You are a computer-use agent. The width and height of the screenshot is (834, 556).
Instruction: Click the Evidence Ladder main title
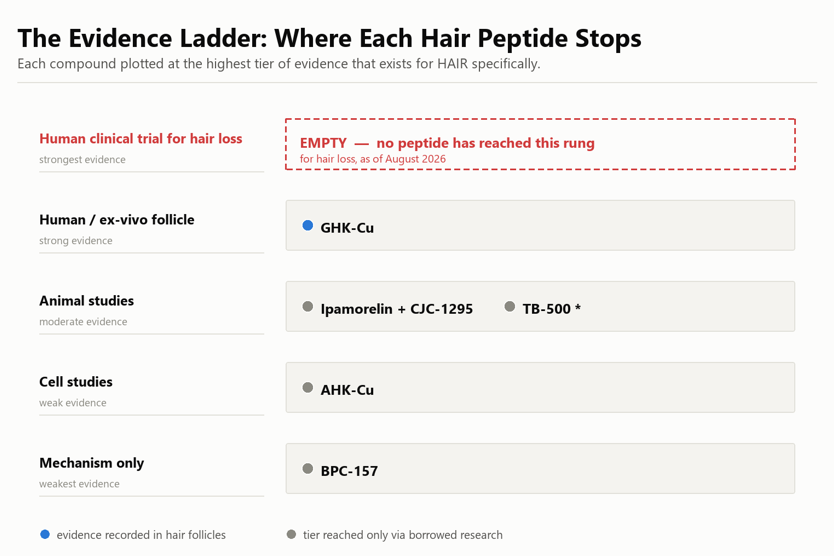[x=329, y=38]
